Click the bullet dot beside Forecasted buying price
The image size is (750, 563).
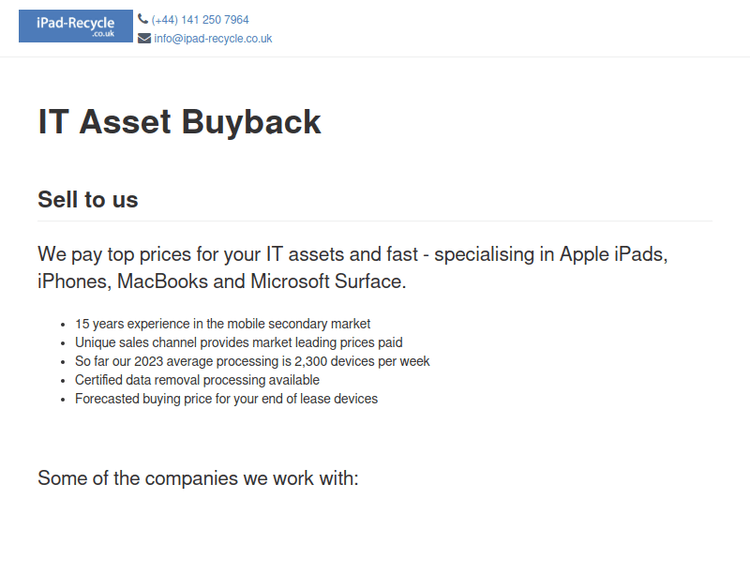(64, 400)
